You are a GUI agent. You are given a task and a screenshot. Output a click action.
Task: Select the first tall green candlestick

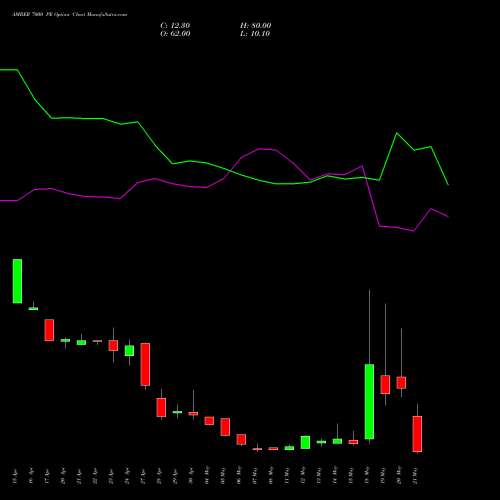(x=17, y=281)
